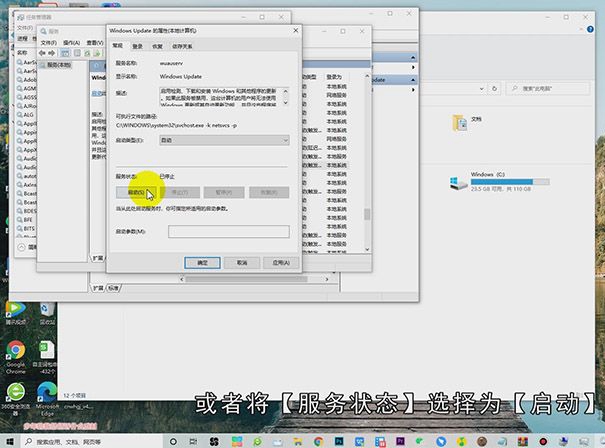
Task: Click the Windows (C:) storage usage bar
Action: [510, 182]
